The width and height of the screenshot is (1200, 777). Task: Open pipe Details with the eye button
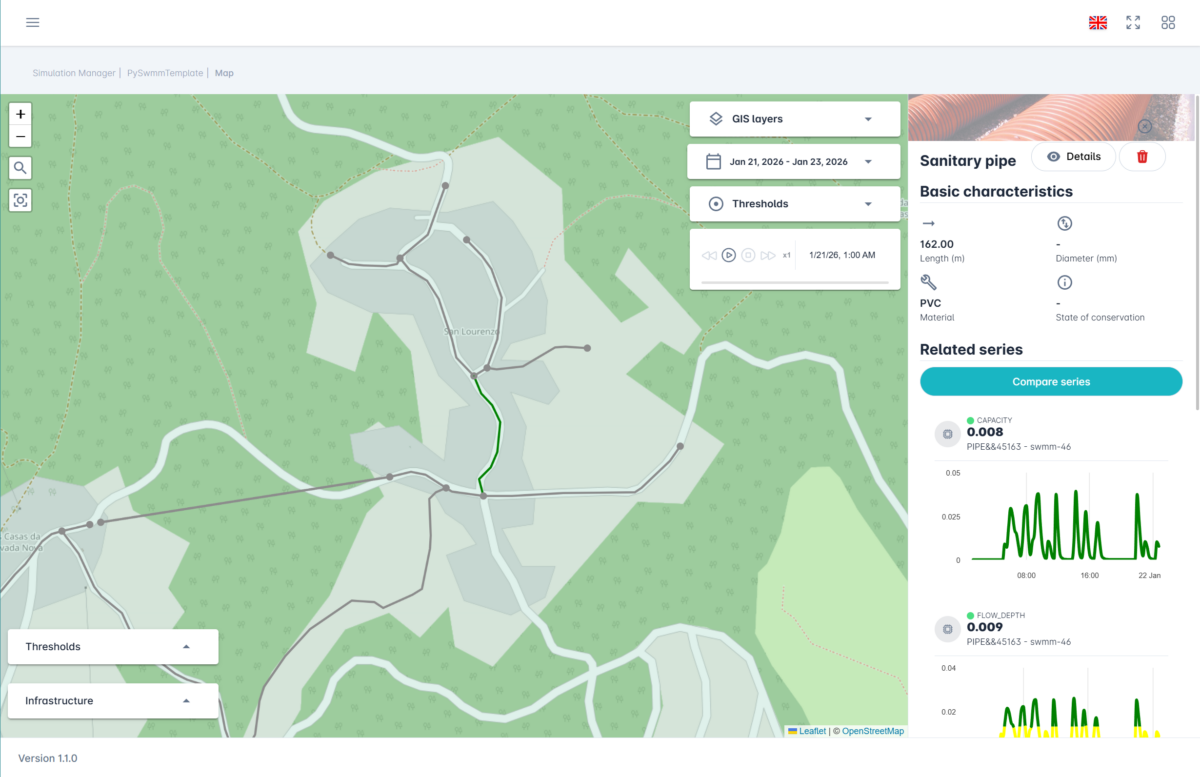click(x=1073, y=157)
